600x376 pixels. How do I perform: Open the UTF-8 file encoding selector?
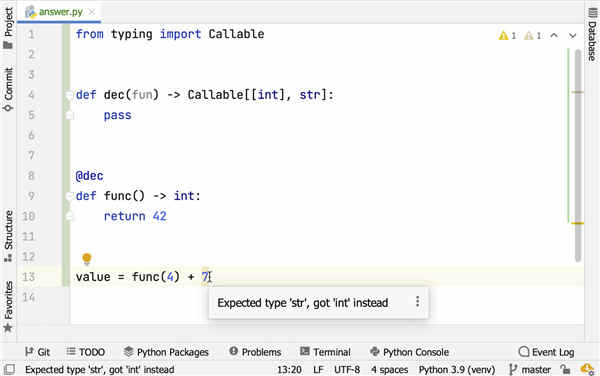click(347, 369)
